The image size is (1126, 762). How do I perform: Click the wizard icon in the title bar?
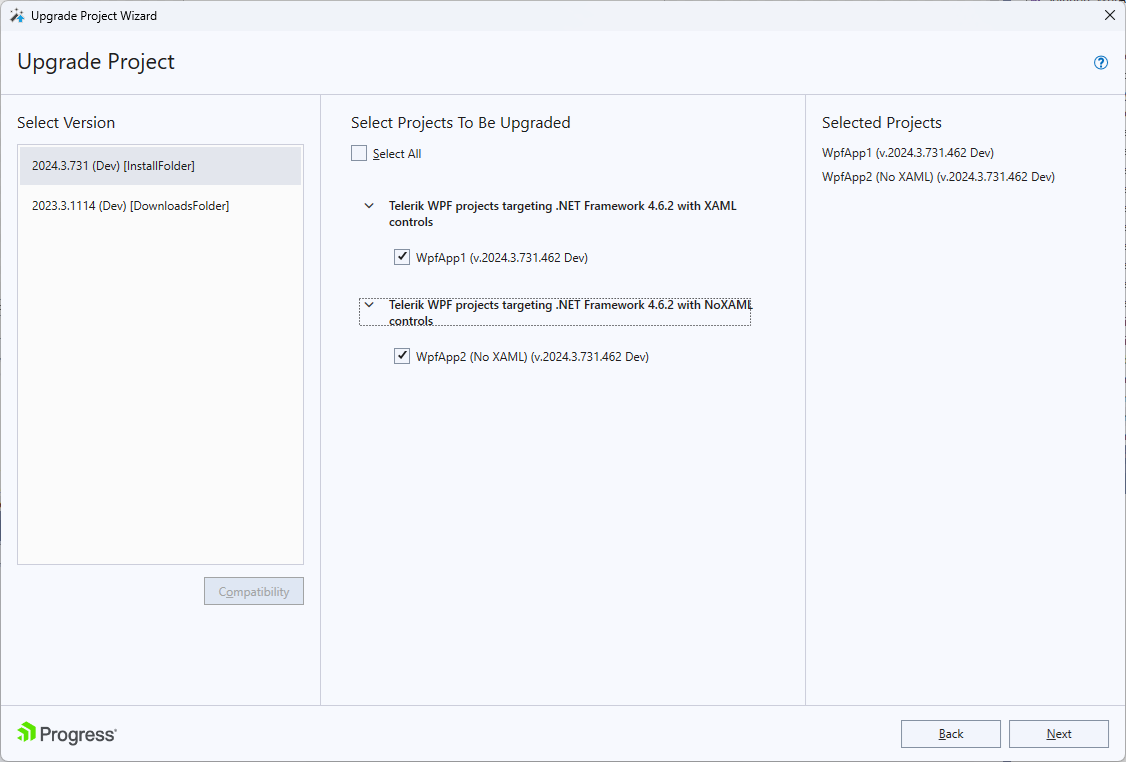coord(18,15)
